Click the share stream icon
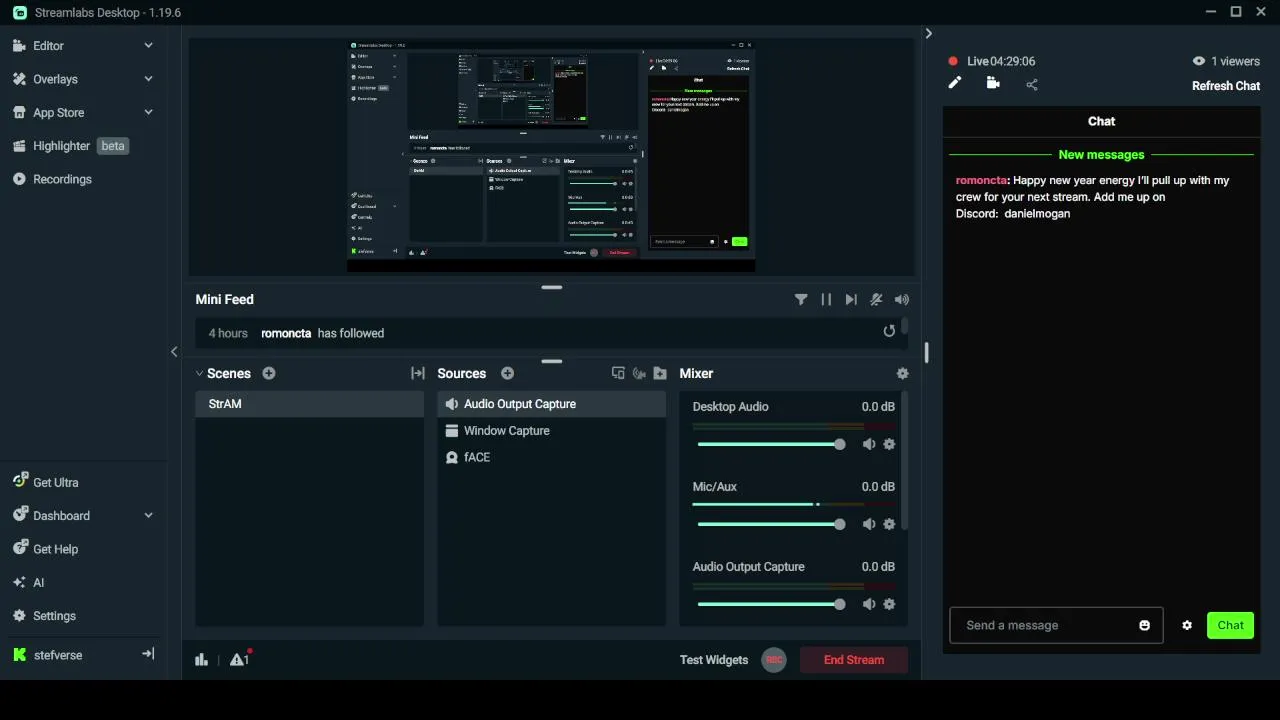The height and width of the screenshot is (720, 1280). point(1032,84)
